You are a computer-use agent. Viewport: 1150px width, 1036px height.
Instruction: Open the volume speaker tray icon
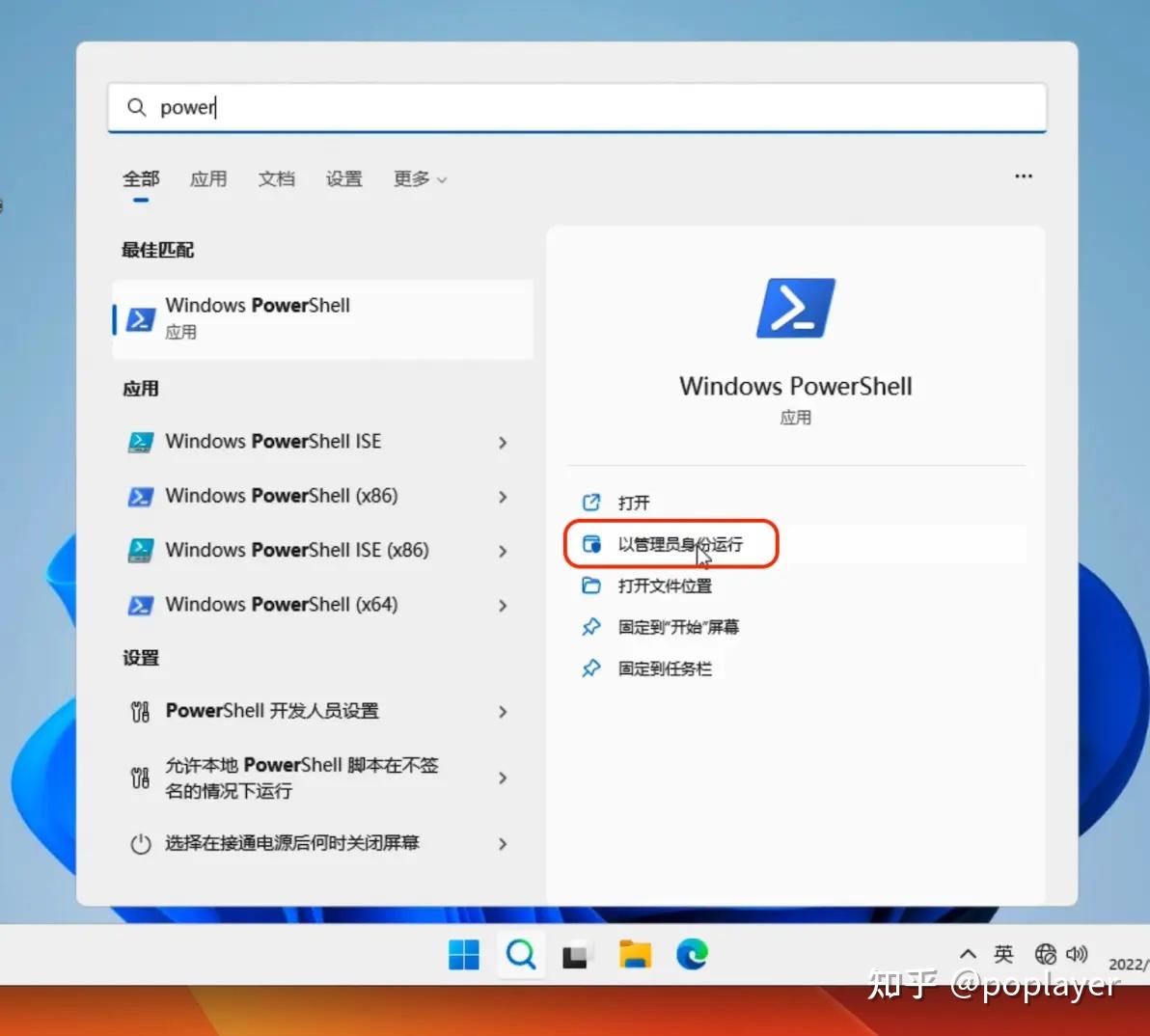pos(1077,954)
